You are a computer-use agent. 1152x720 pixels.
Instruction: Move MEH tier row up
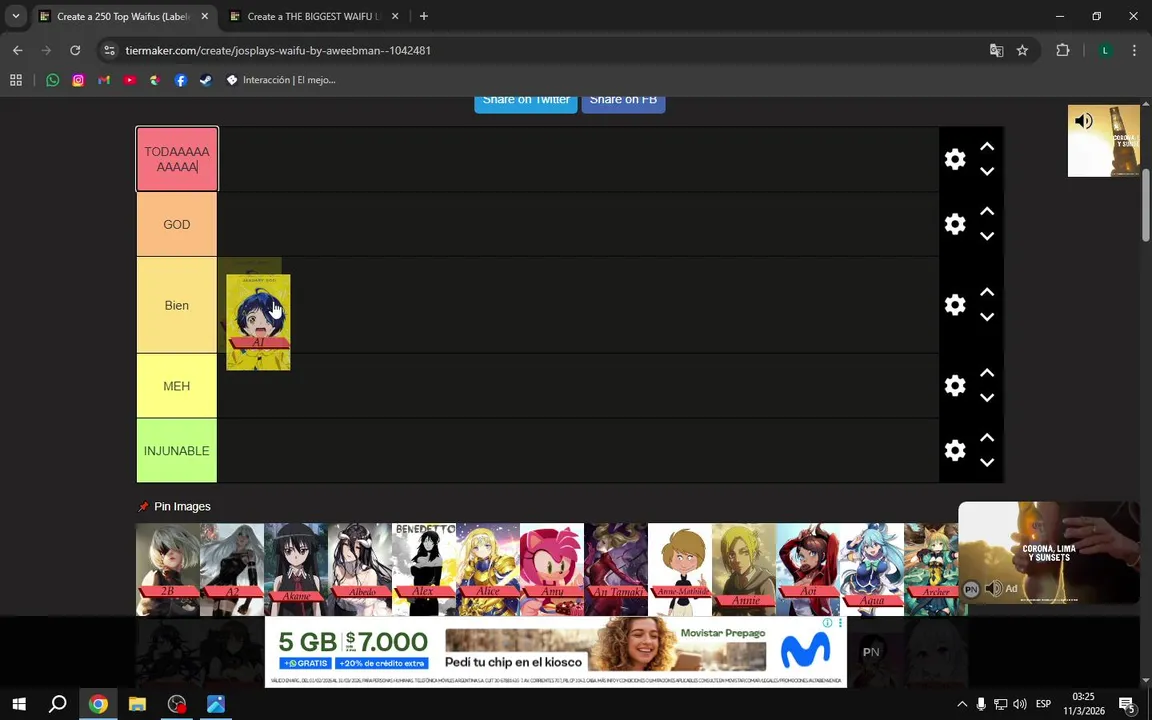(x=987, y=373)
